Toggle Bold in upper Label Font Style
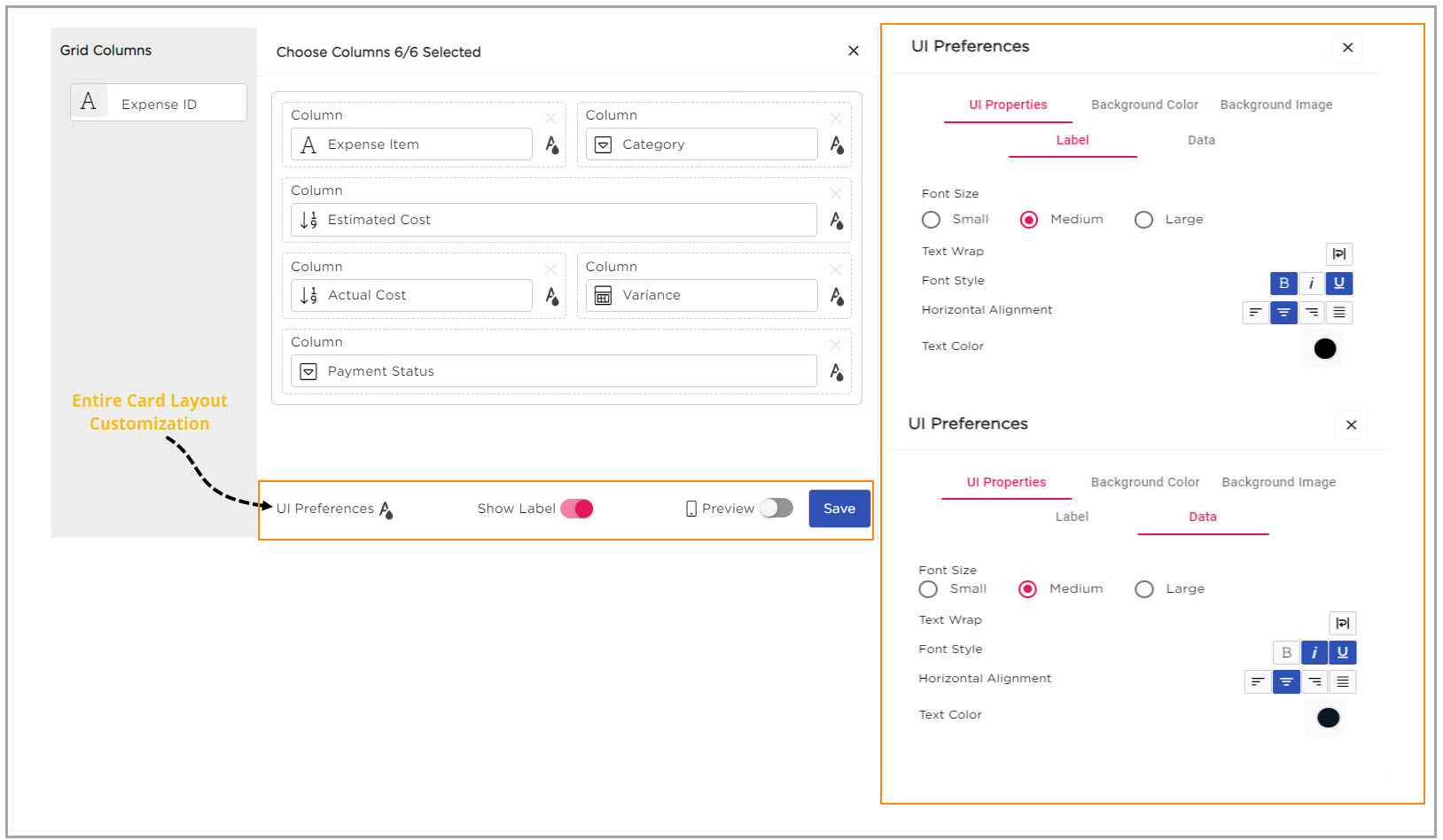The image size is (1443, 840). [x=1283, y=284]
